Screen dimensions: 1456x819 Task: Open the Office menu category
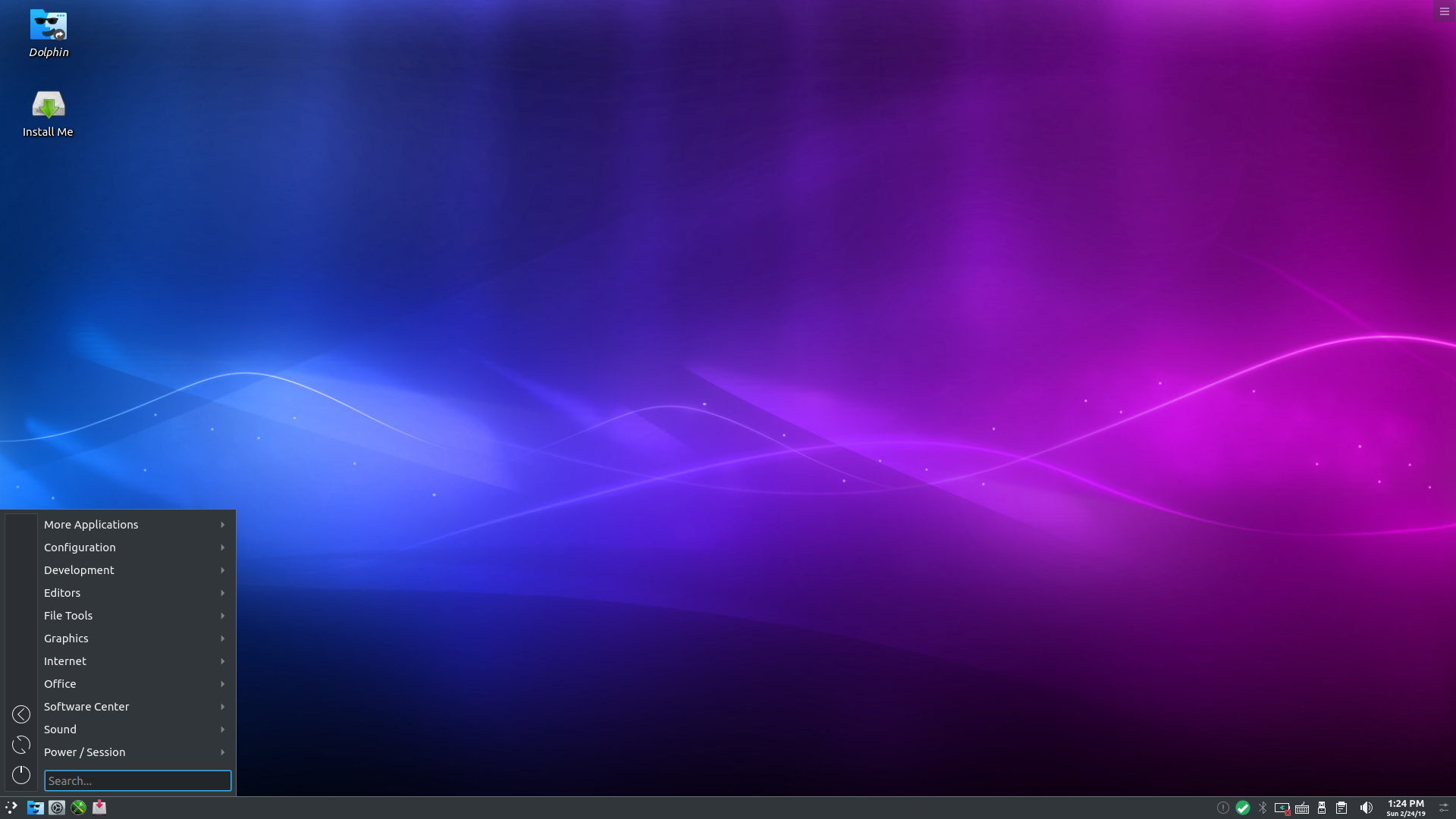[136, 684]
